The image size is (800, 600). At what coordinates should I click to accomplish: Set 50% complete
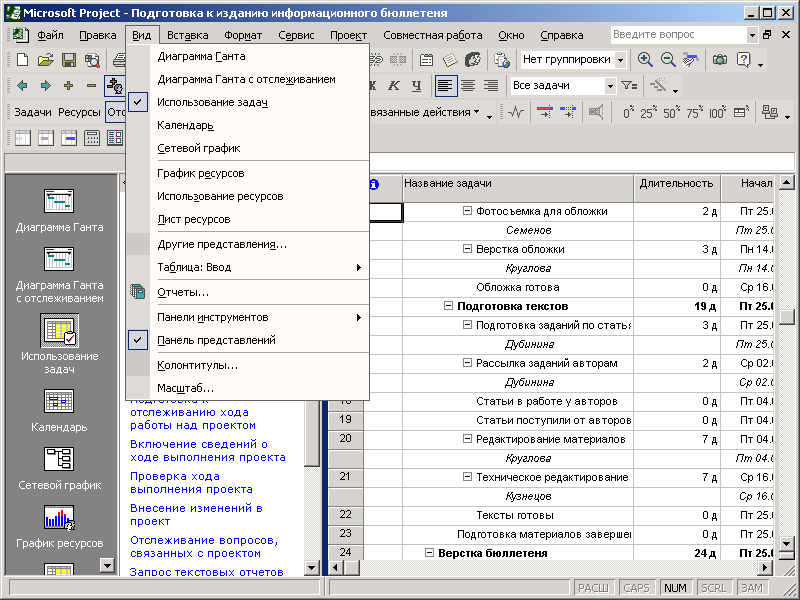click(672, 112)
